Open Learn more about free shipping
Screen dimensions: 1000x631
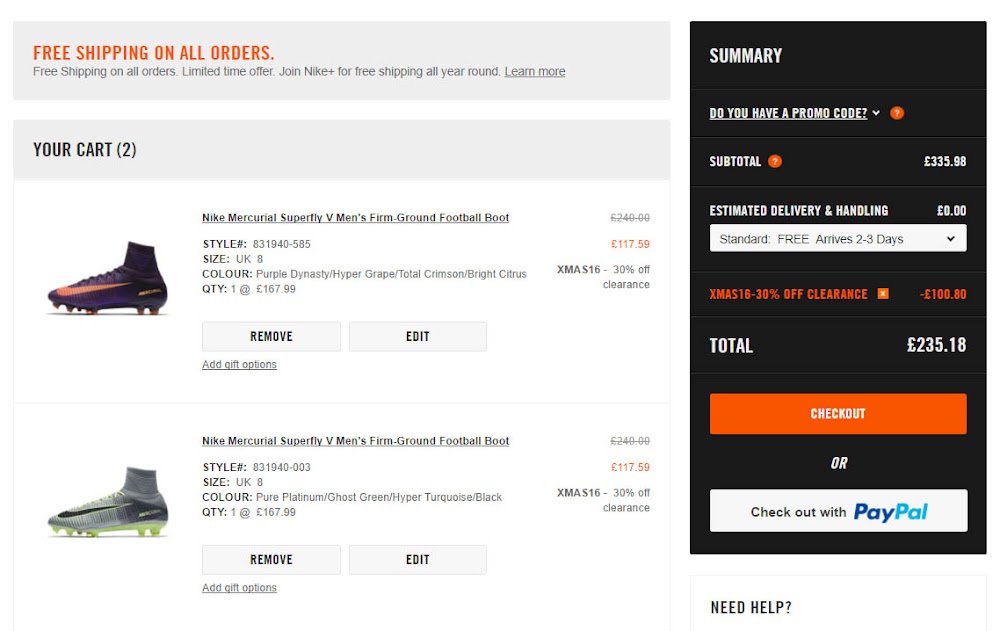[x=534, y=71]
